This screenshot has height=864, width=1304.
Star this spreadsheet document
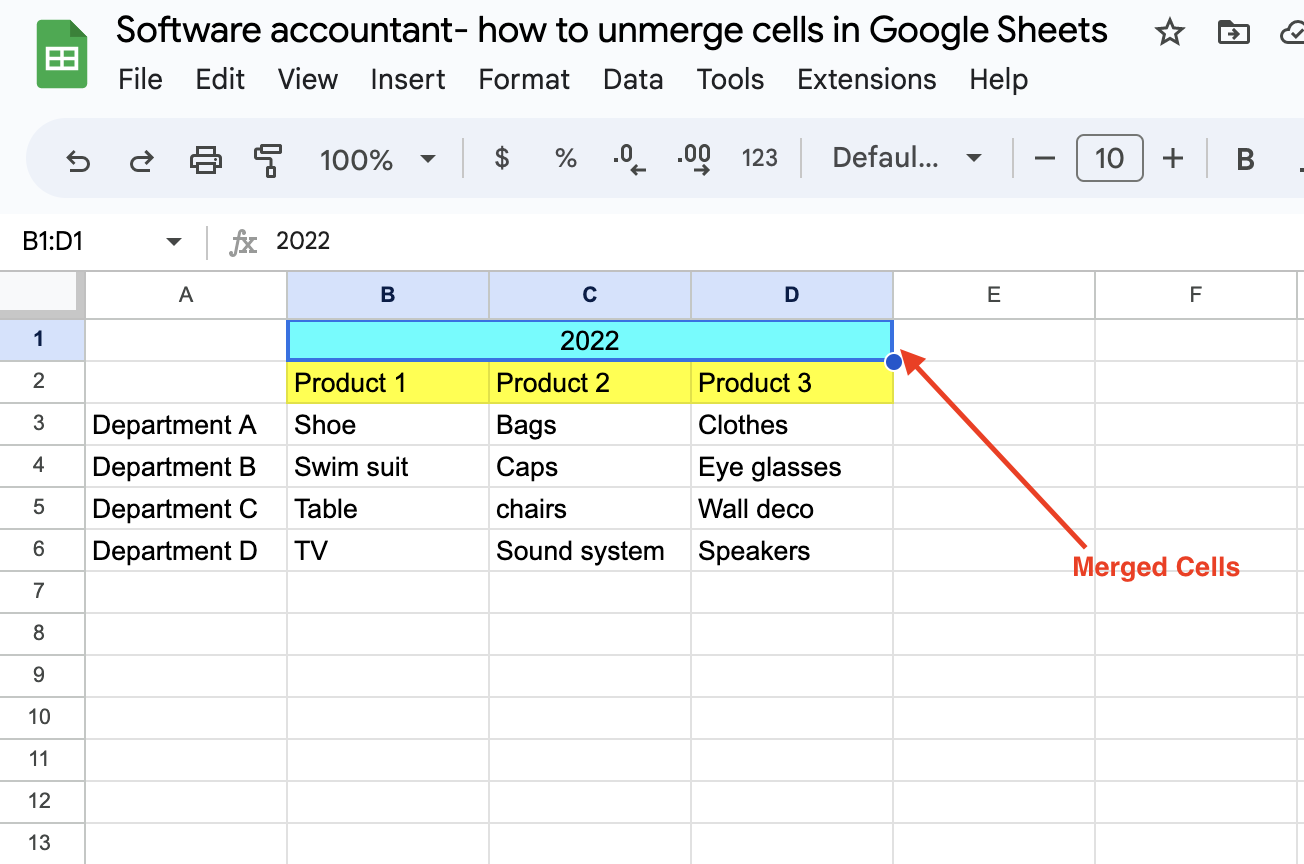tap(1169, 33)
